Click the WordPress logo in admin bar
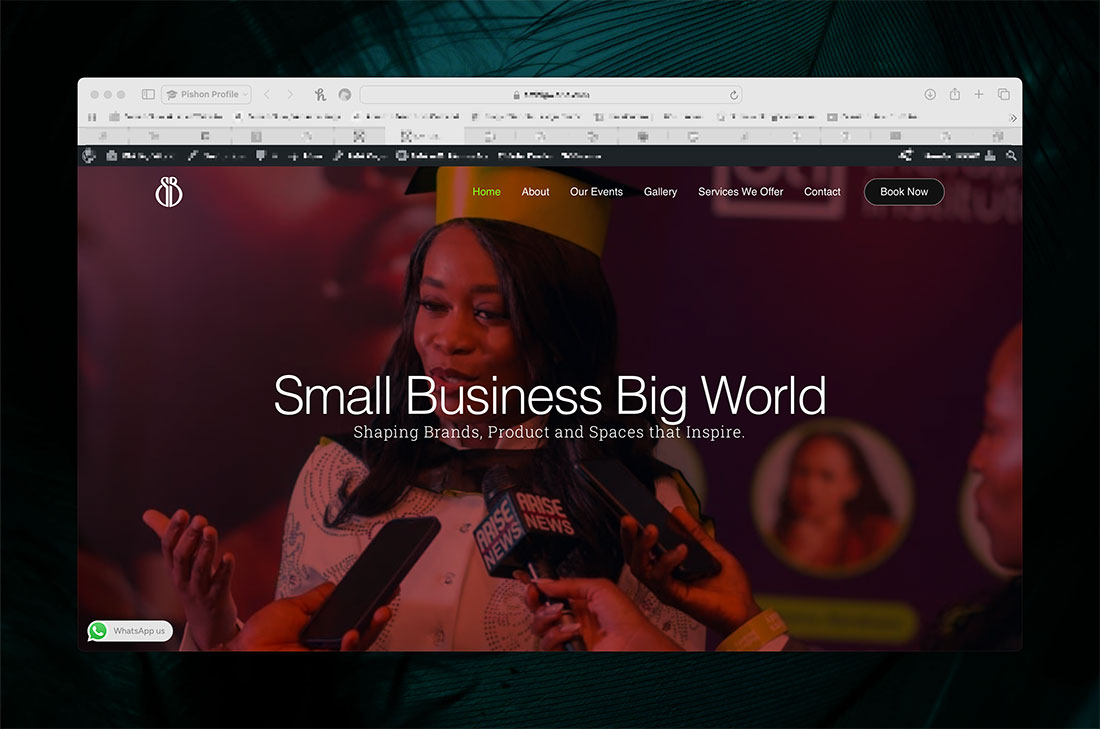This screenshot has height=729, width=1100. pyautogui.click(x=89, y=156)
